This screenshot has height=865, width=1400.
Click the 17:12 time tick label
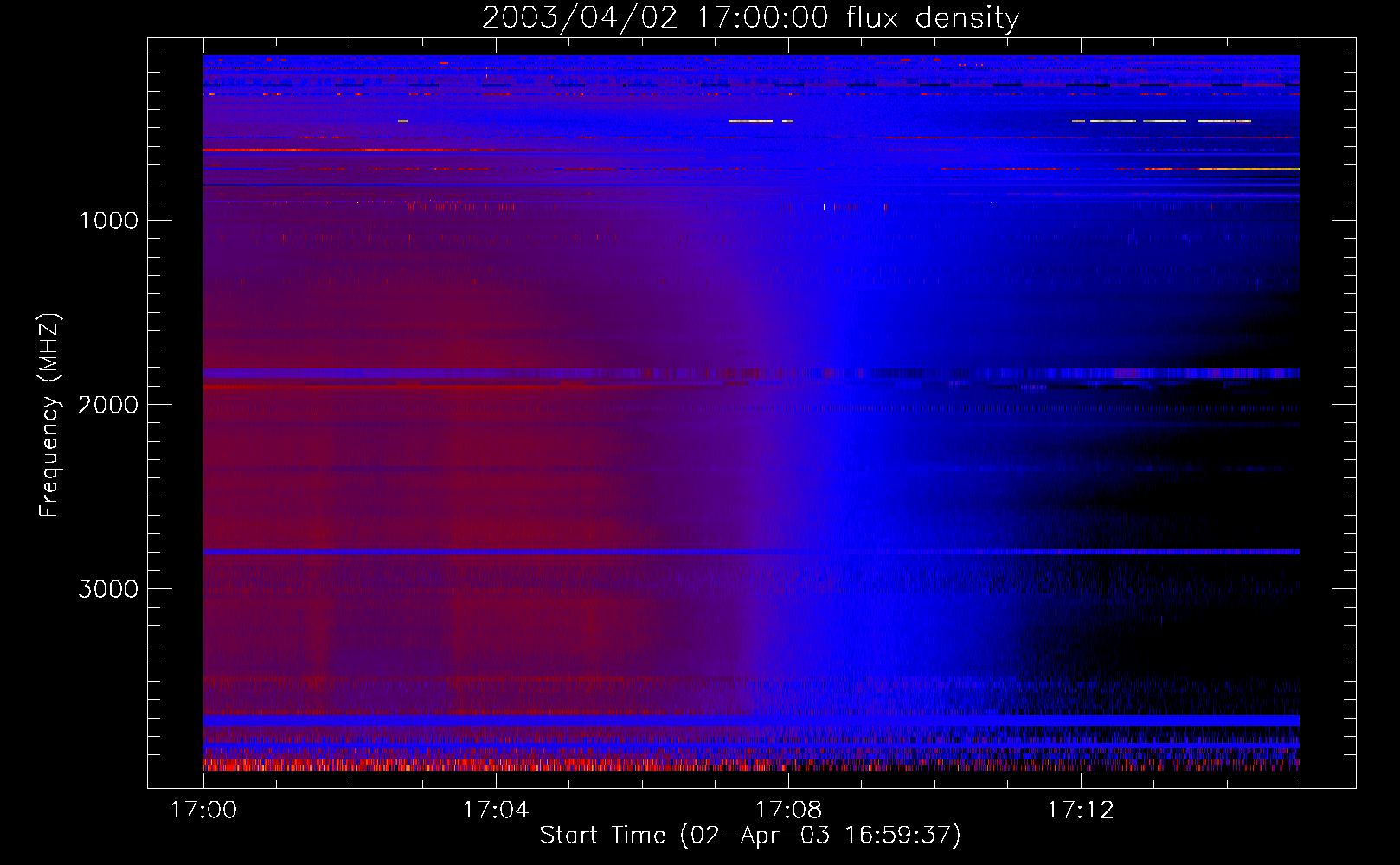click(1081, 811)
